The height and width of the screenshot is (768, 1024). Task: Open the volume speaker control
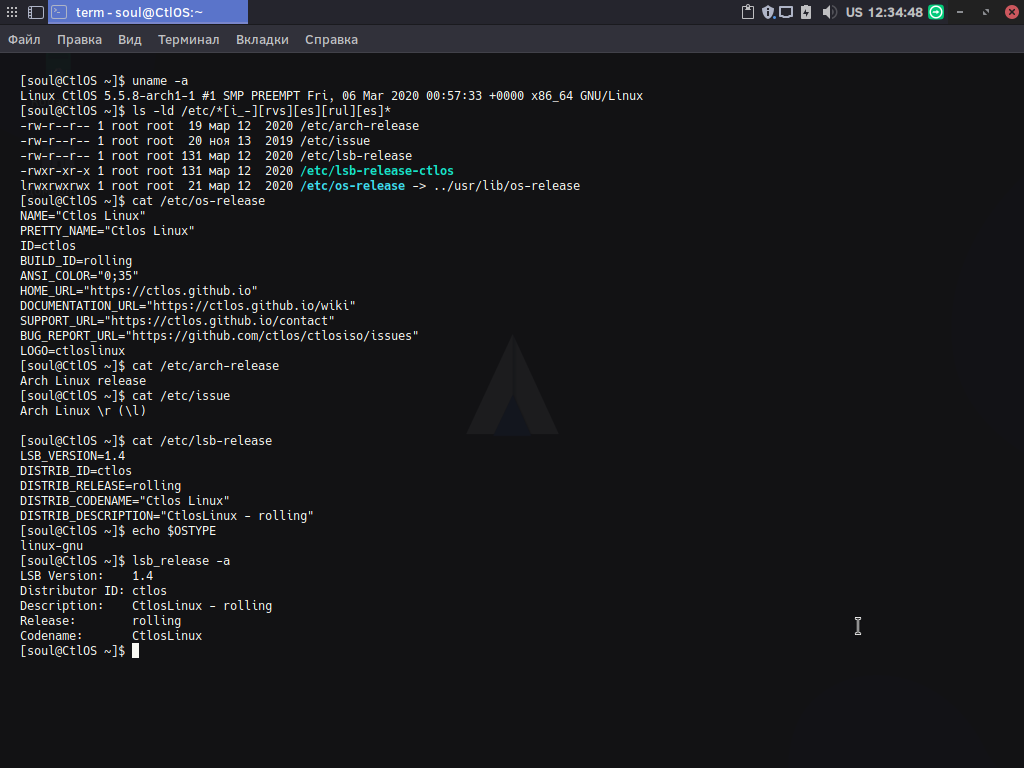(x=829, y=12)
